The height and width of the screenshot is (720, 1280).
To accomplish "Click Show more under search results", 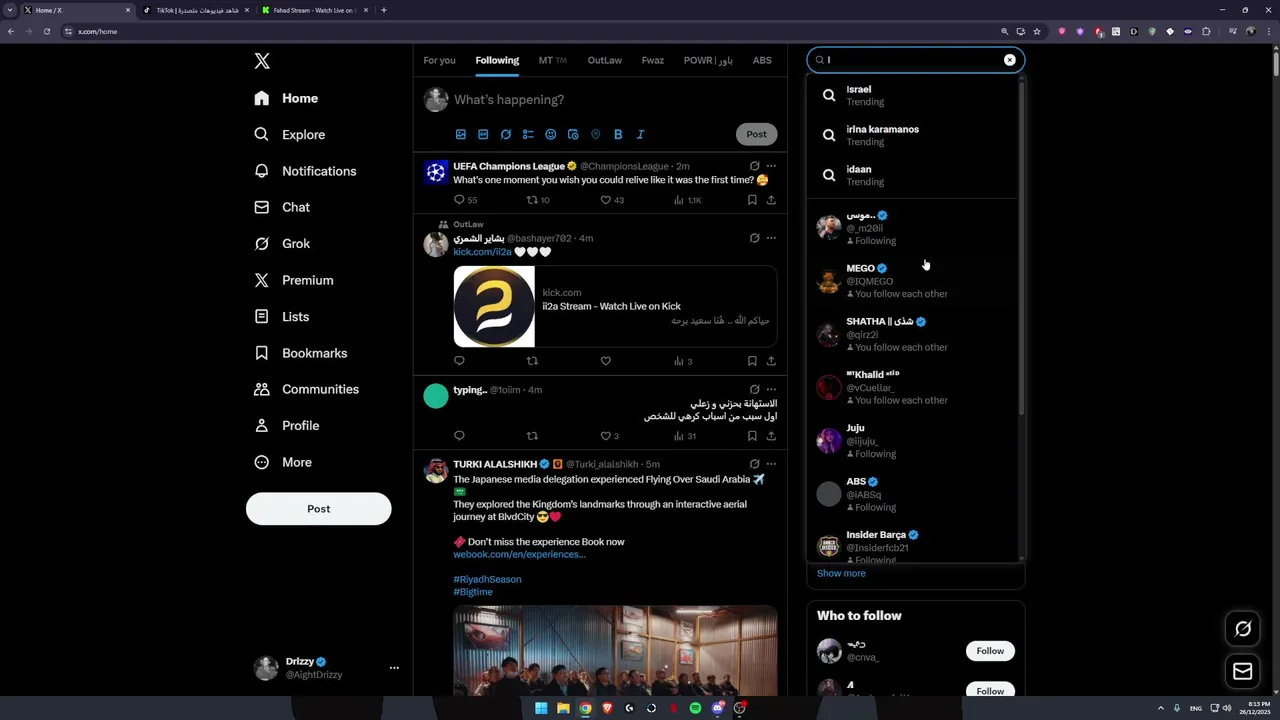I will (x=841, y=573).
